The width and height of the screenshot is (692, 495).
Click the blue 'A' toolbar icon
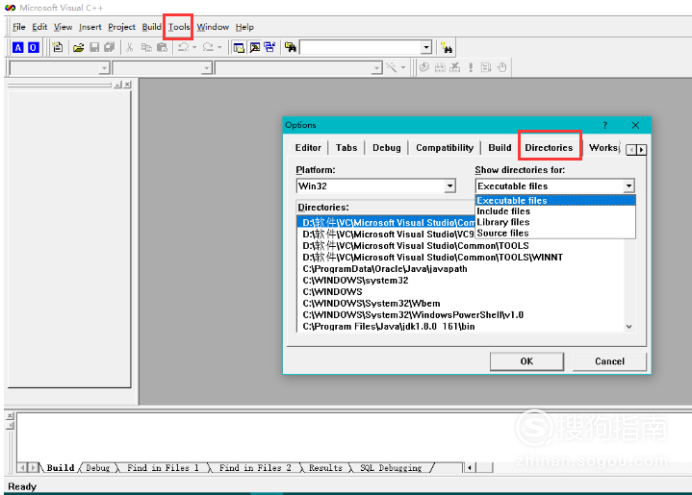(18, 47)
